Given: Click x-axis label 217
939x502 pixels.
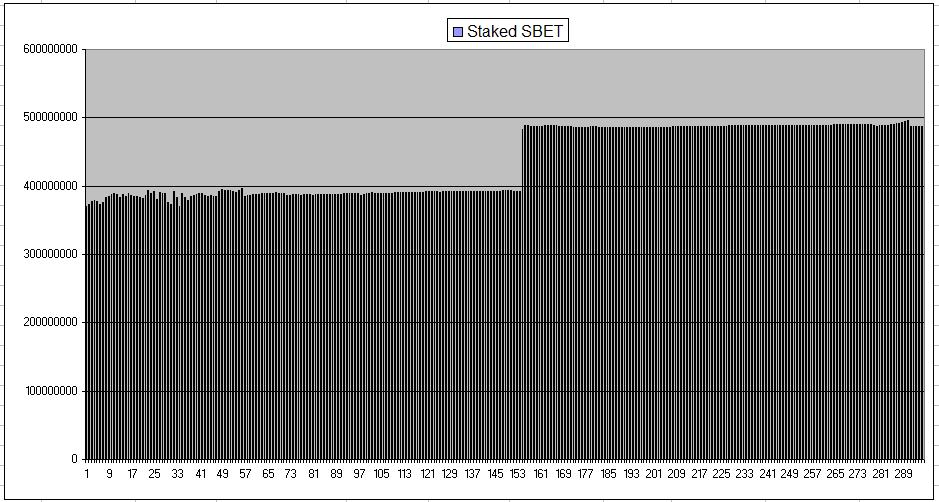Looking at the screenshot, I should click(699, 474).
